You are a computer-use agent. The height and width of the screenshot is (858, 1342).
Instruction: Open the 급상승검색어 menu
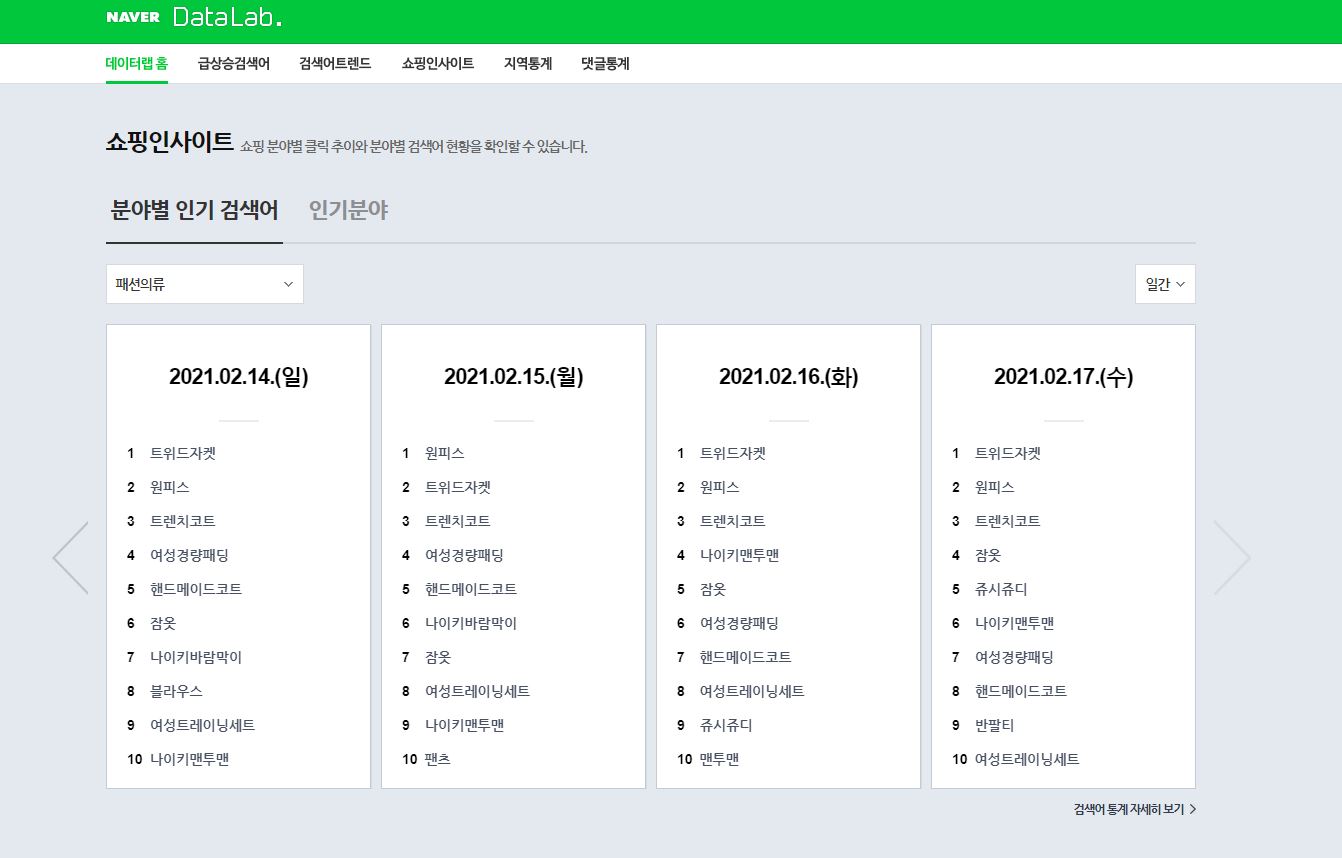click(234, 64)
